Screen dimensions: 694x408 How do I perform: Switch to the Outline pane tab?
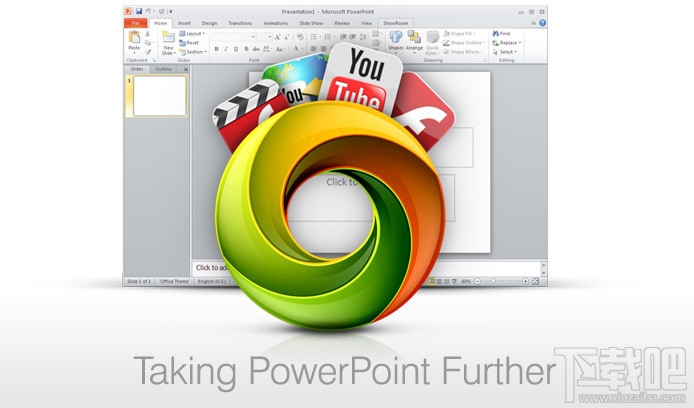click(x=163, y=69)
